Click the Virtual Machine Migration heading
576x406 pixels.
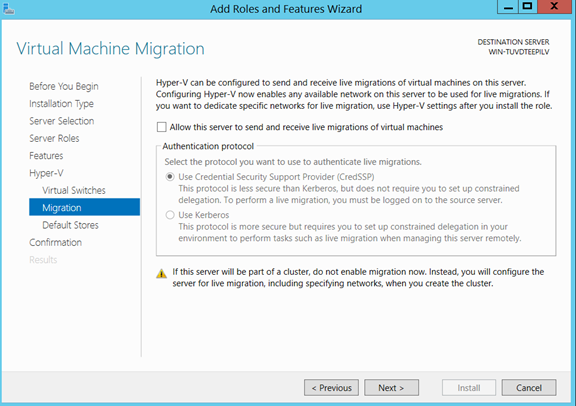pos(110,49)
